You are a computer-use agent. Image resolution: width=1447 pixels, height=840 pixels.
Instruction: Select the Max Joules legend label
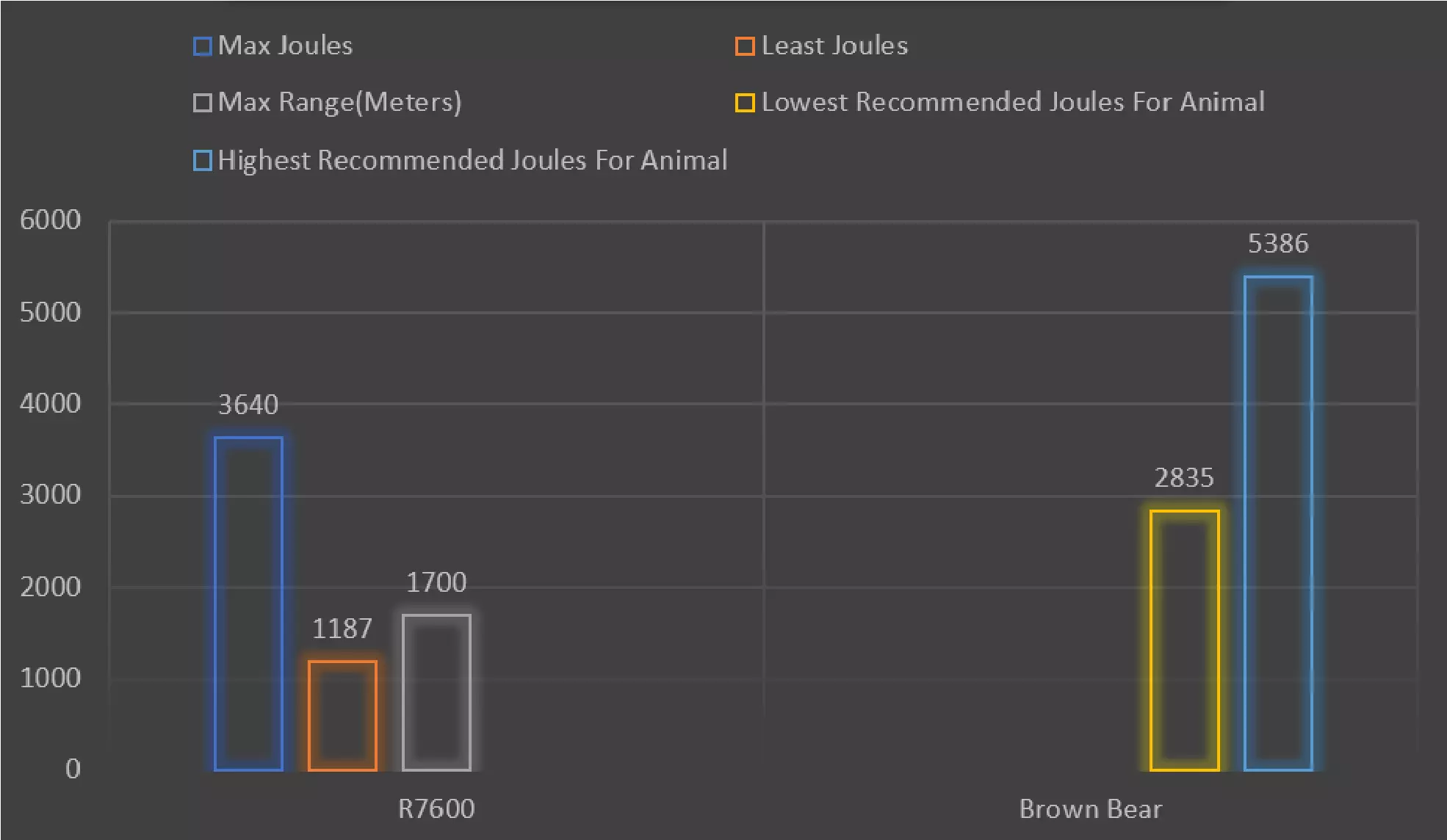click(x=285, y=46)
